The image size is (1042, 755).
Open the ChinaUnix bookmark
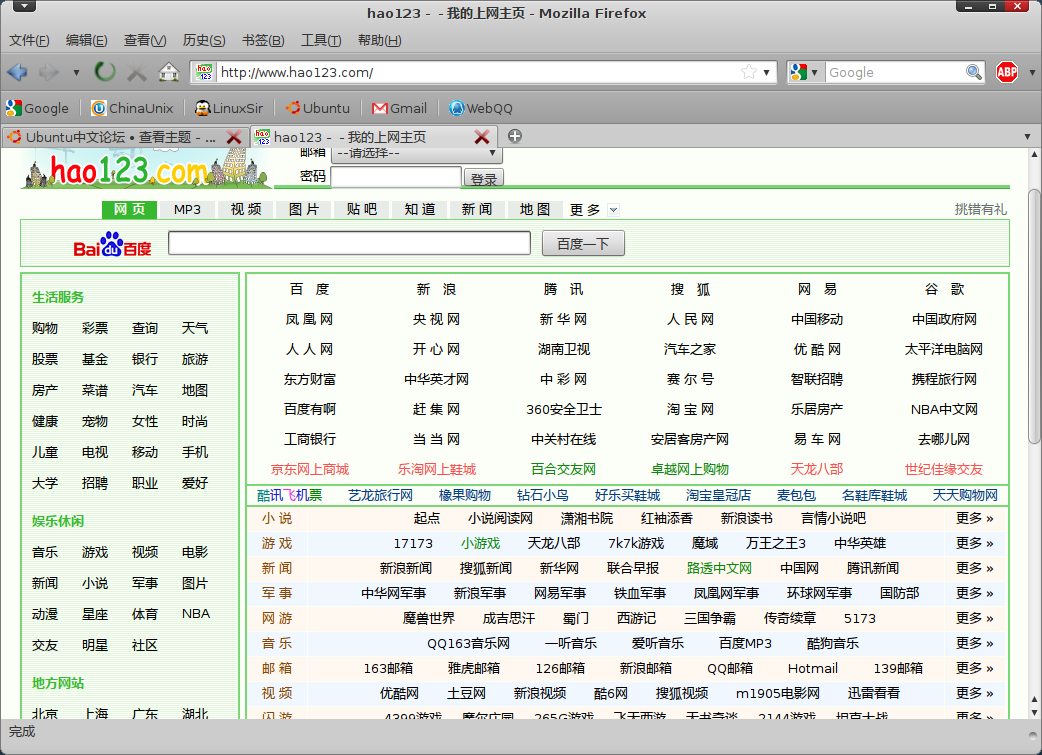pos(132,108)
